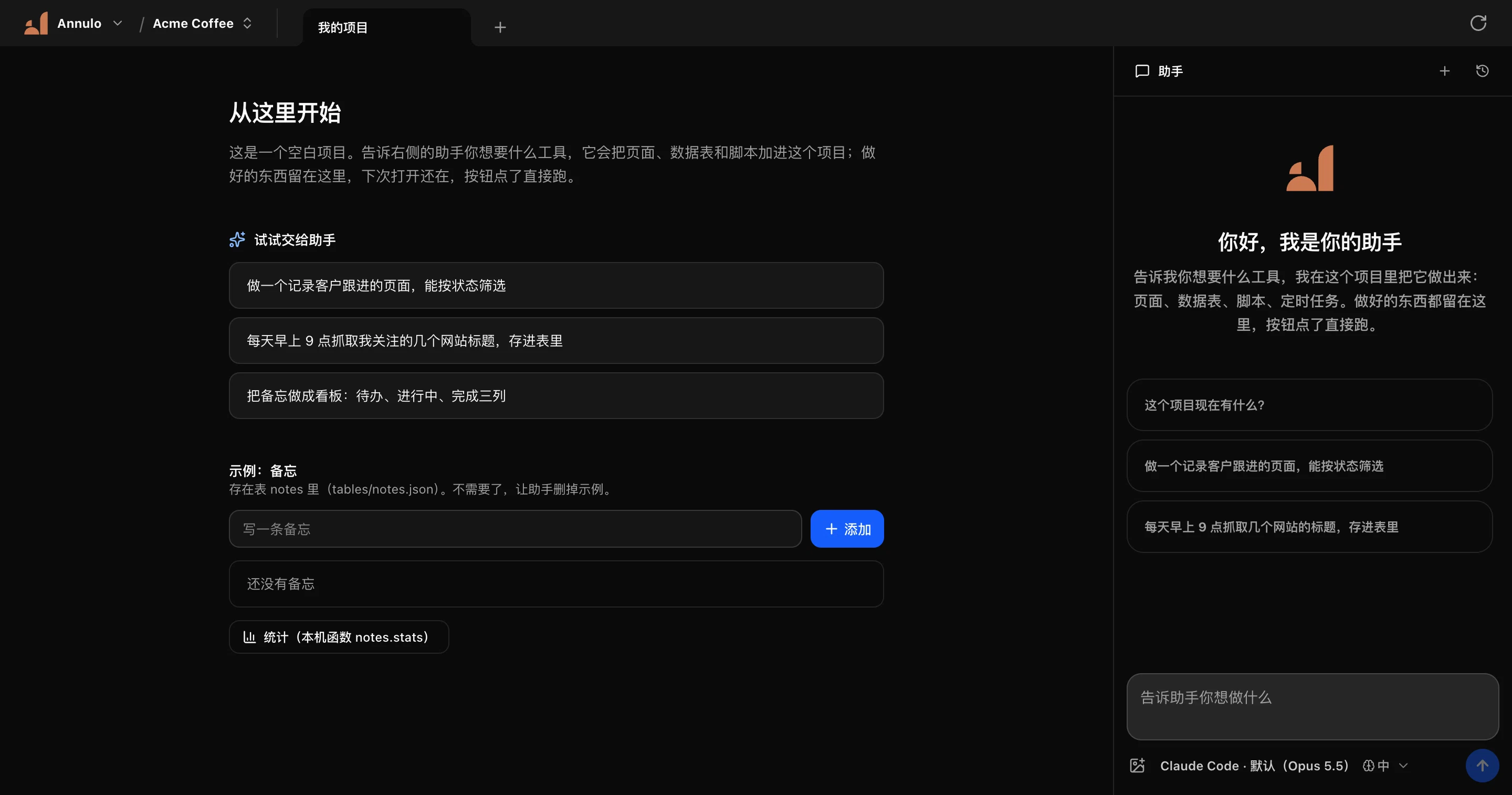Screen dimensions: 1512x795
Task: Add a new tab with plus icon
Action: pyautogui.click(x=500, y=28)
